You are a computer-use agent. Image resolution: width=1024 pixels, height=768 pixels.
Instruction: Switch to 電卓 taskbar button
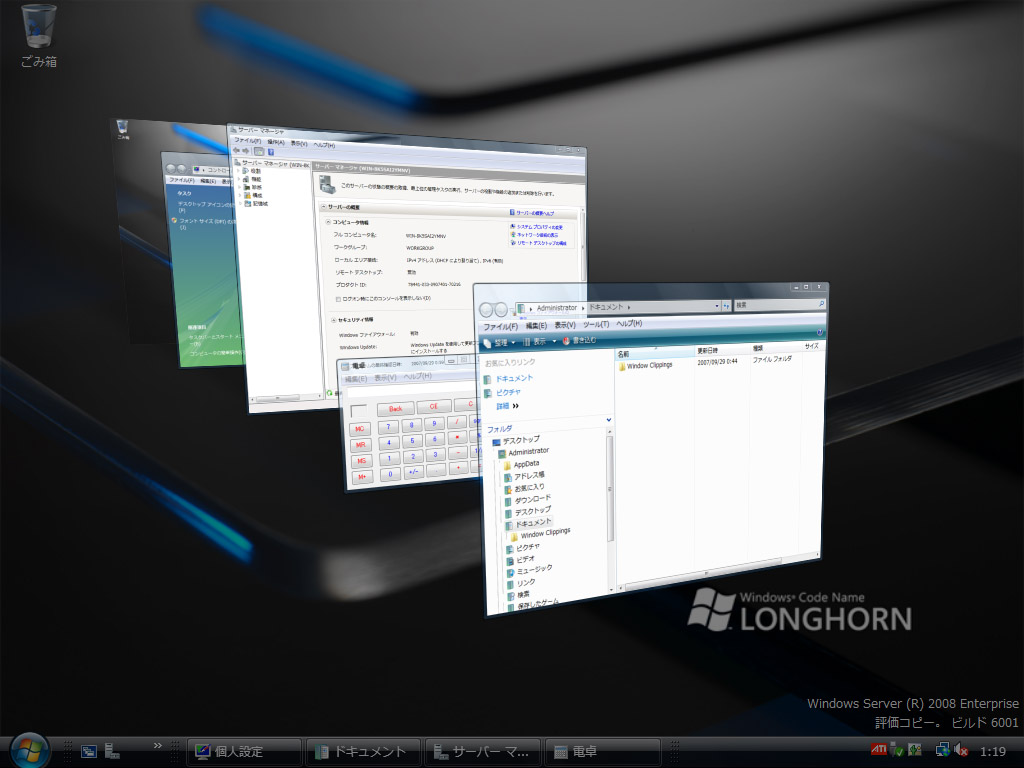tap(601, 752)
